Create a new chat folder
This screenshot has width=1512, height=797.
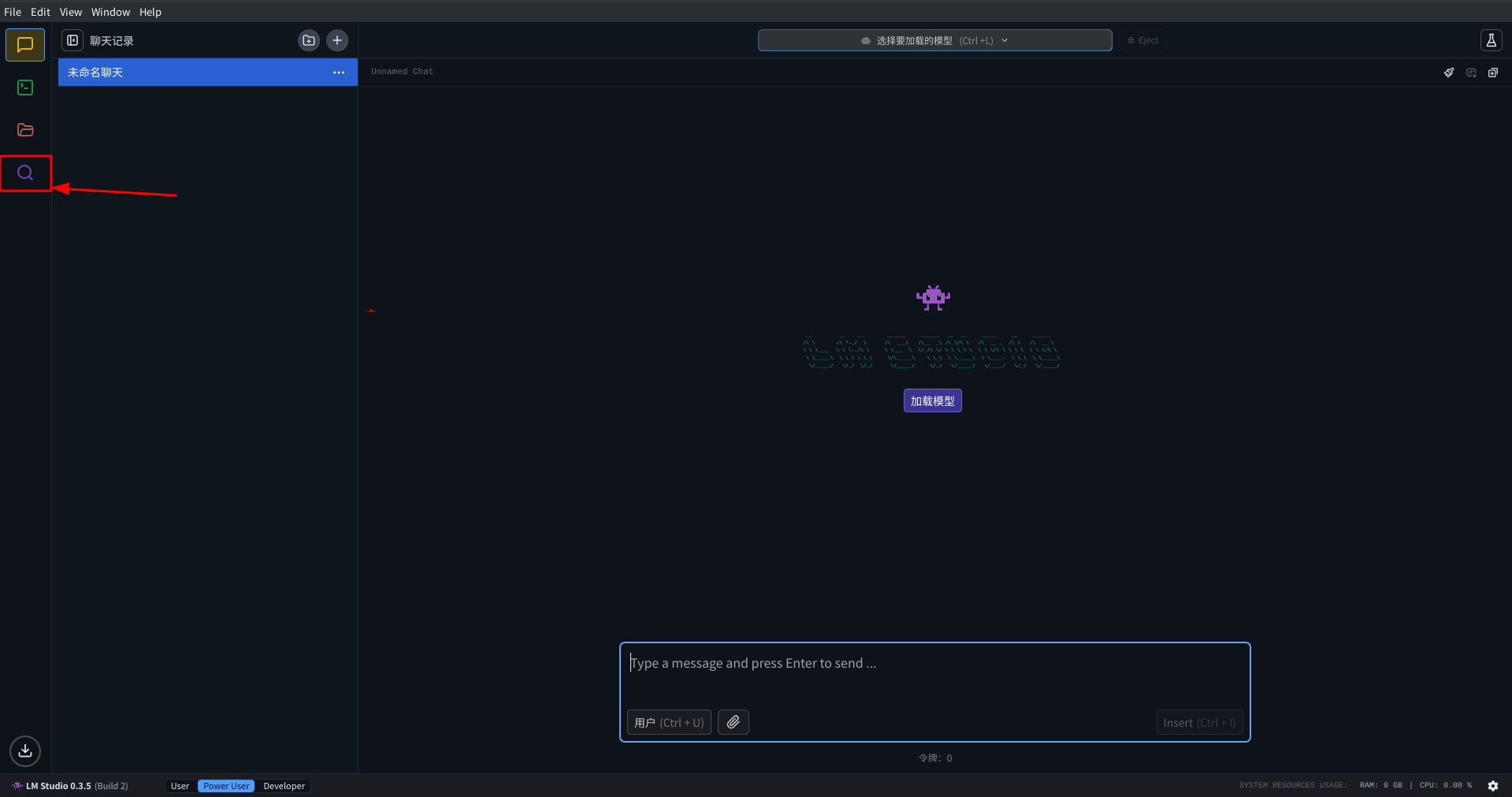pyautogui.click(x=309, y=40)
